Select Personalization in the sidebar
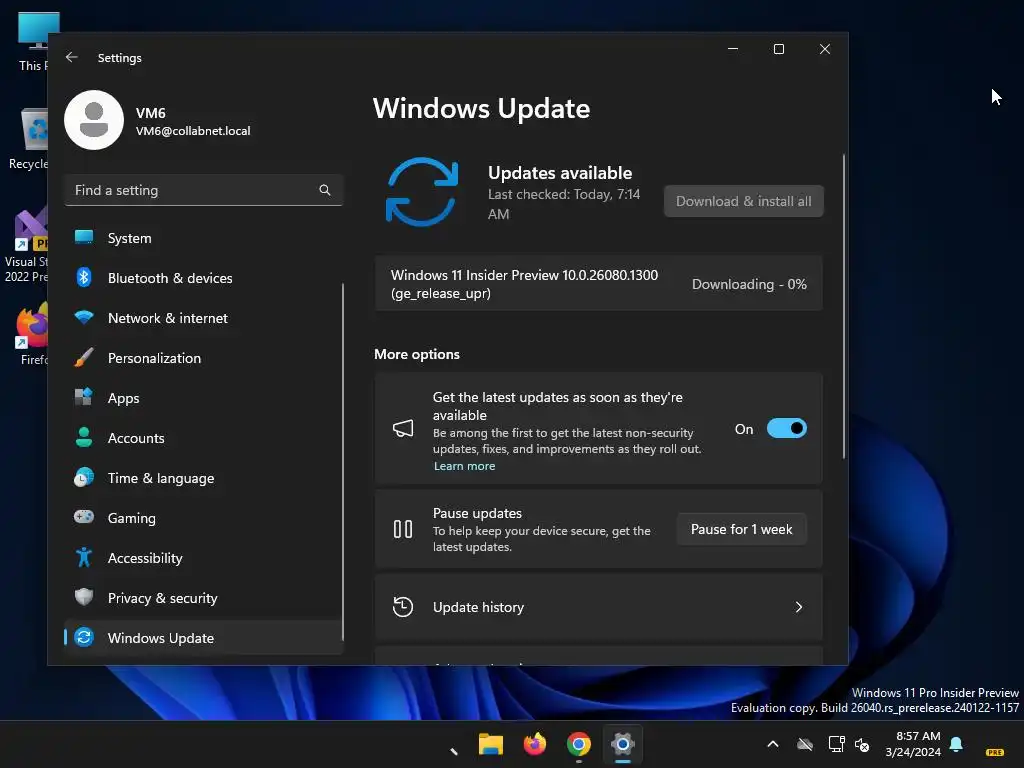Image resolution: width=1024 pixels, height=768 pixels. (x=204, y=358)
